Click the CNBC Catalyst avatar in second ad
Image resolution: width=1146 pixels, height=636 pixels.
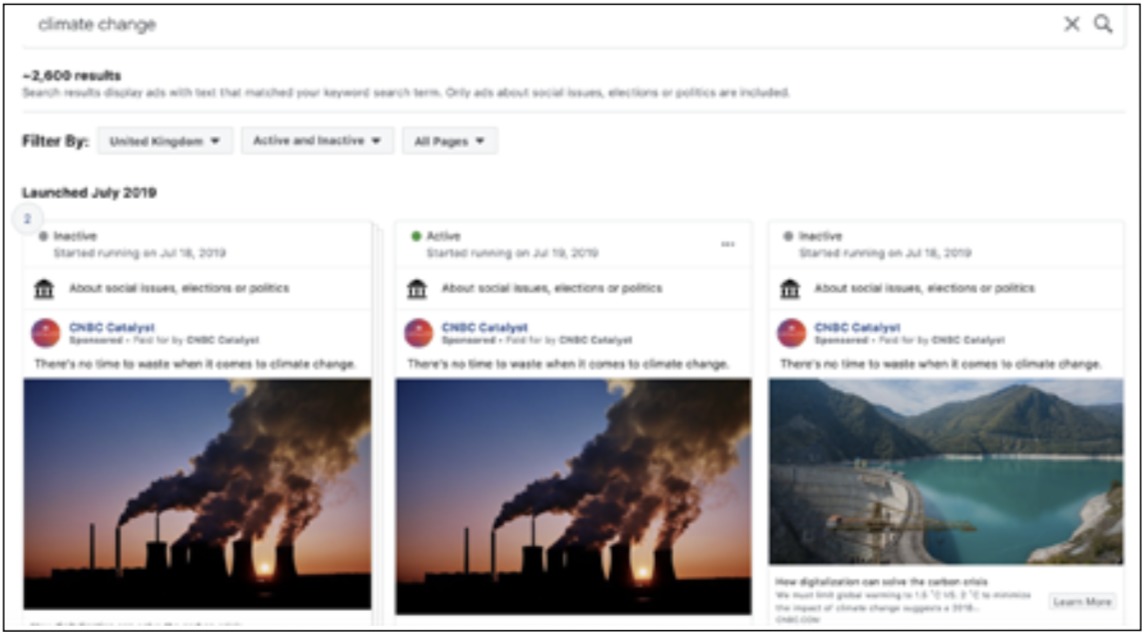tap(418, 333)
